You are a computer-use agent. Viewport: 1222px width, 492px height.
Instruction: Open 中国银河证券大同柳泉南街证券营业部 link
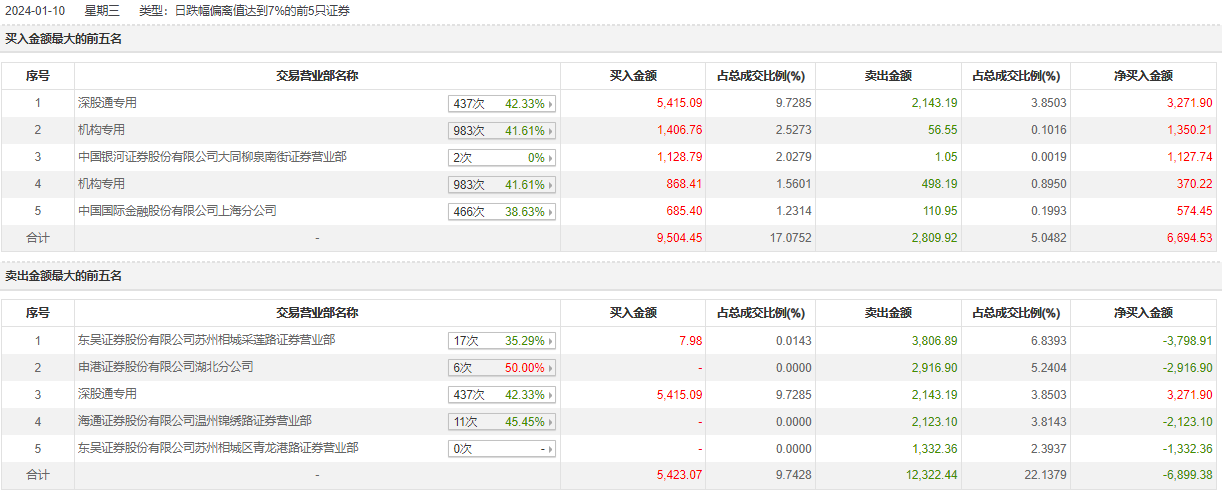pyautogui.click(x=212, y=157)
